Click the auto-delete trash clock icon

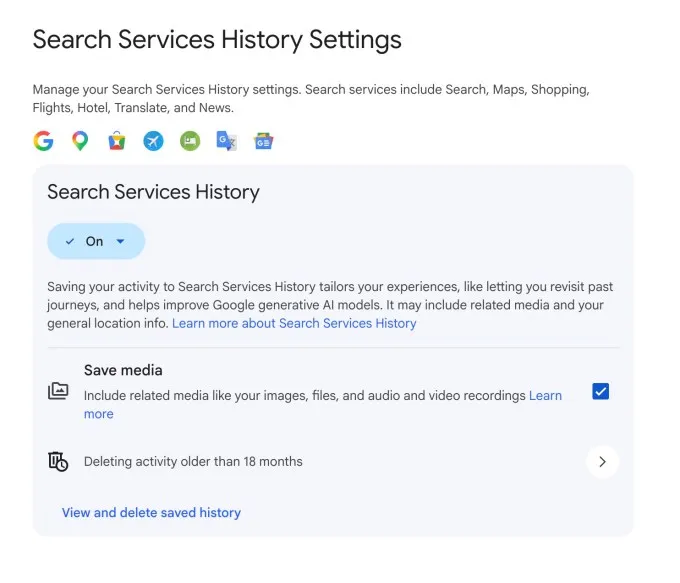pos(58,462)
